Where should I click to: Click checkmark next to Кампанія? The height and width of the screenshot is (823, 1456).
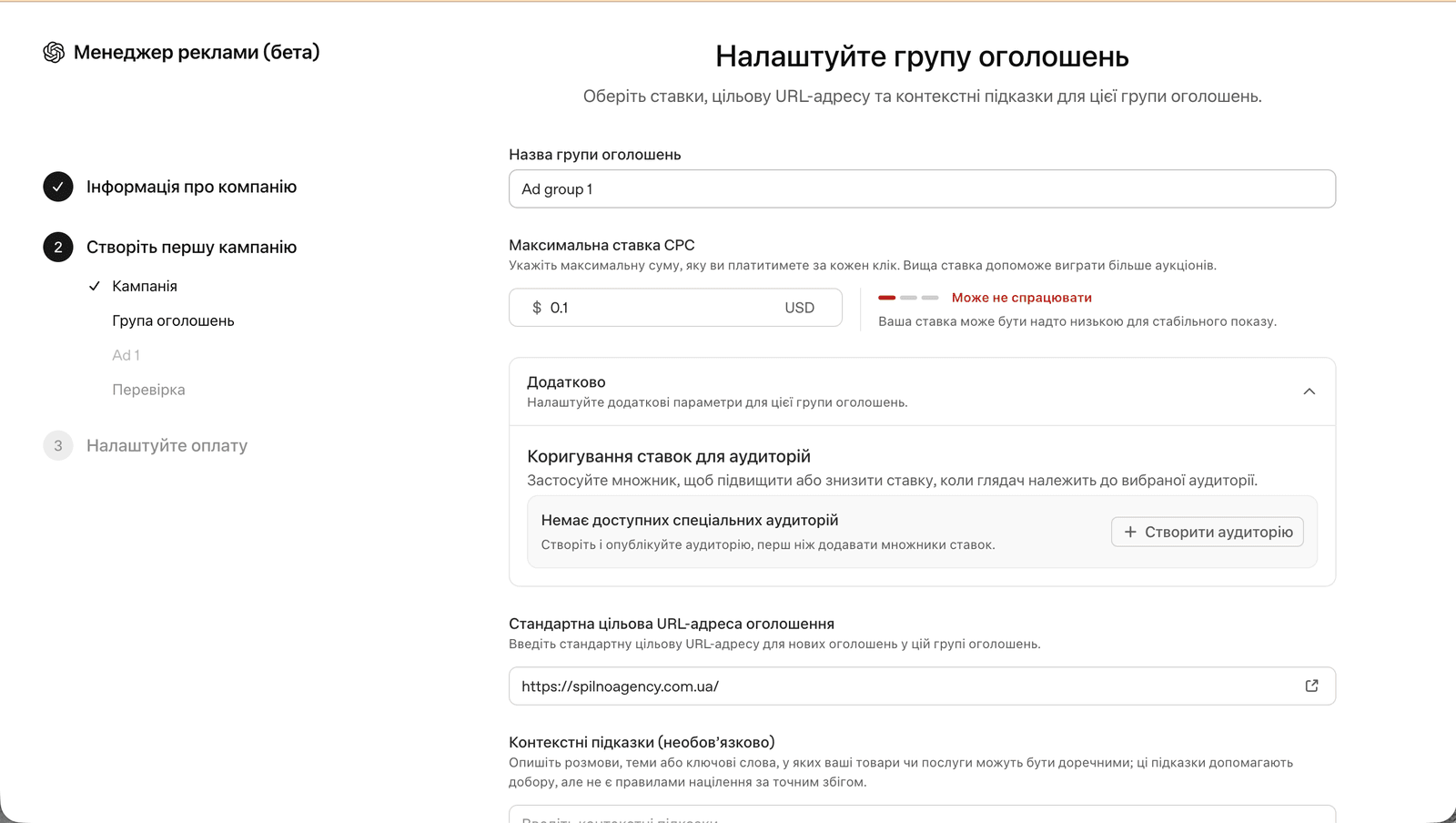[x=95, y=286]
